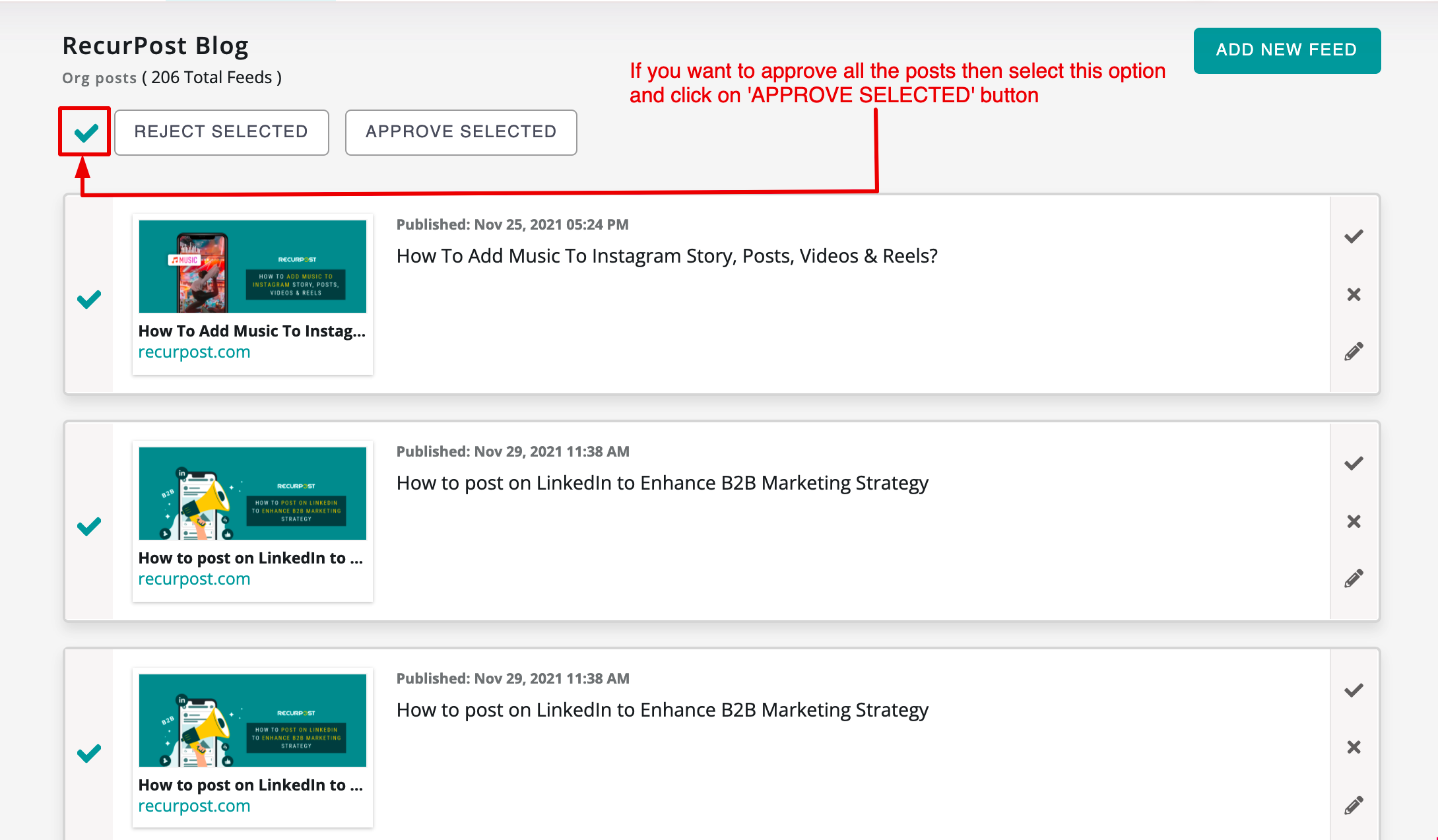Select the bottom 'How to post on LinkedIn to Enhance B2B' headline

(x=662, y=711)
